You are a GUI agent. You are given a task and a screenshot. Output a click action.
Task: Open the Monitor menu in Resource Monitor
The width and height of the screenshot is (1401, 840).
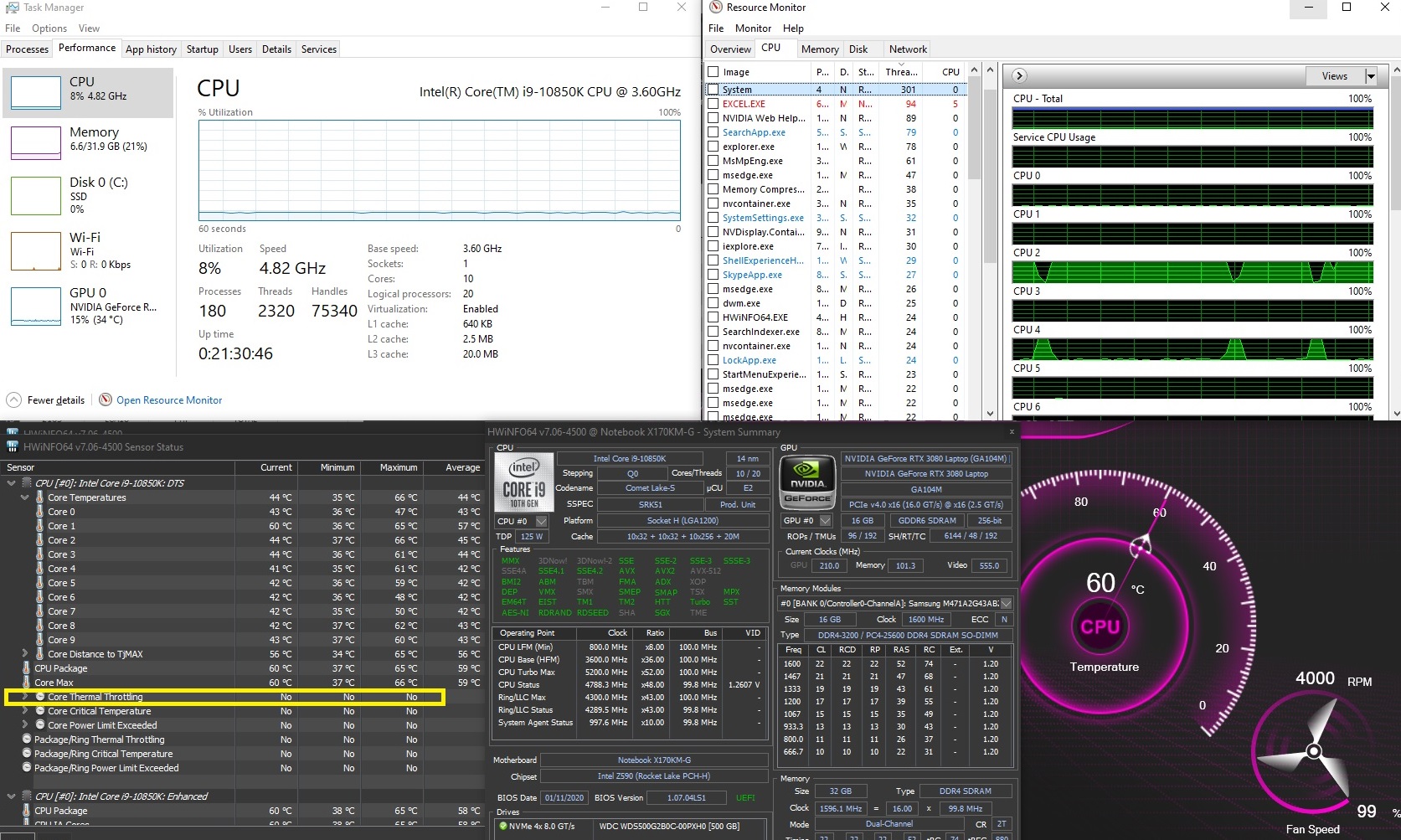[753, 28]
